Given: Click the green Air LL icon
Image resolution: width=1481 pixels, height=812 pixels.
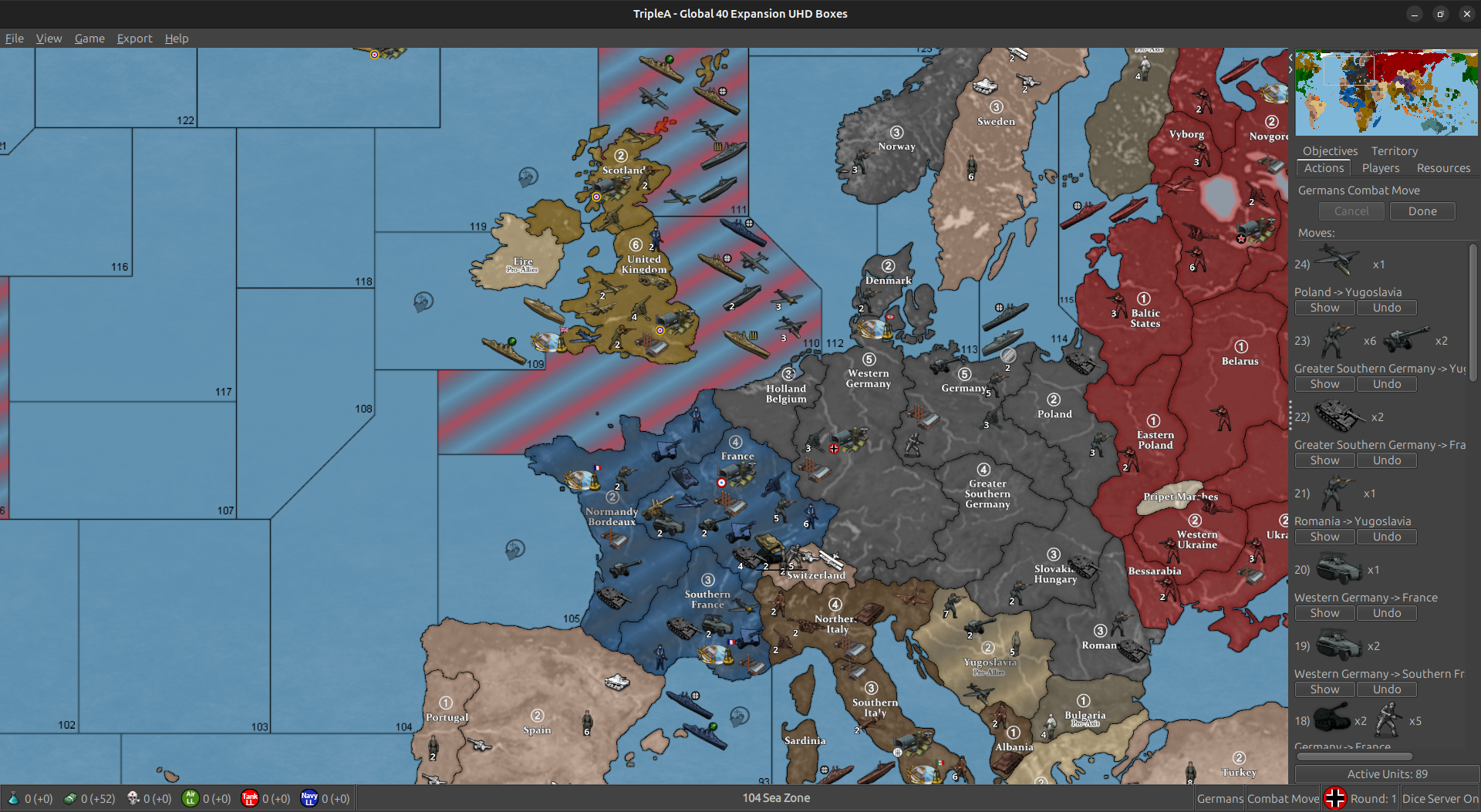Looking at the screenshot, I should point(191,799).
